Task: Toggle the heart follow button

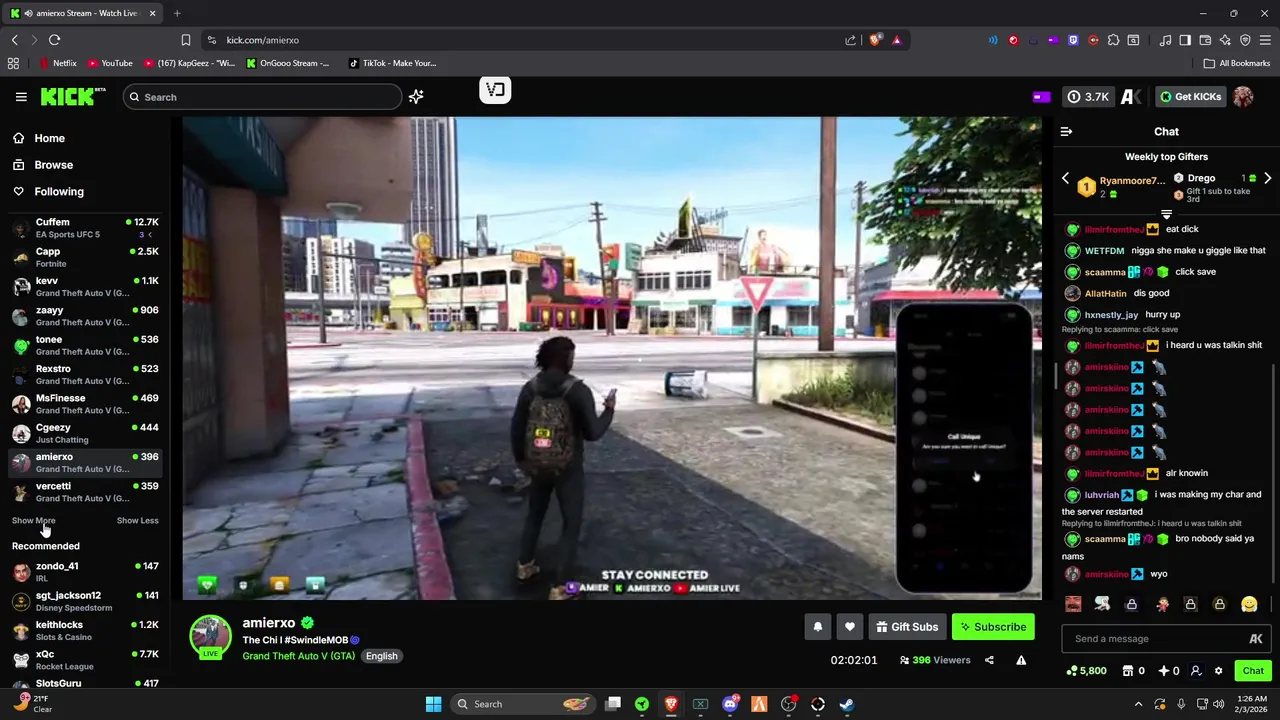Action: (850, 627)
